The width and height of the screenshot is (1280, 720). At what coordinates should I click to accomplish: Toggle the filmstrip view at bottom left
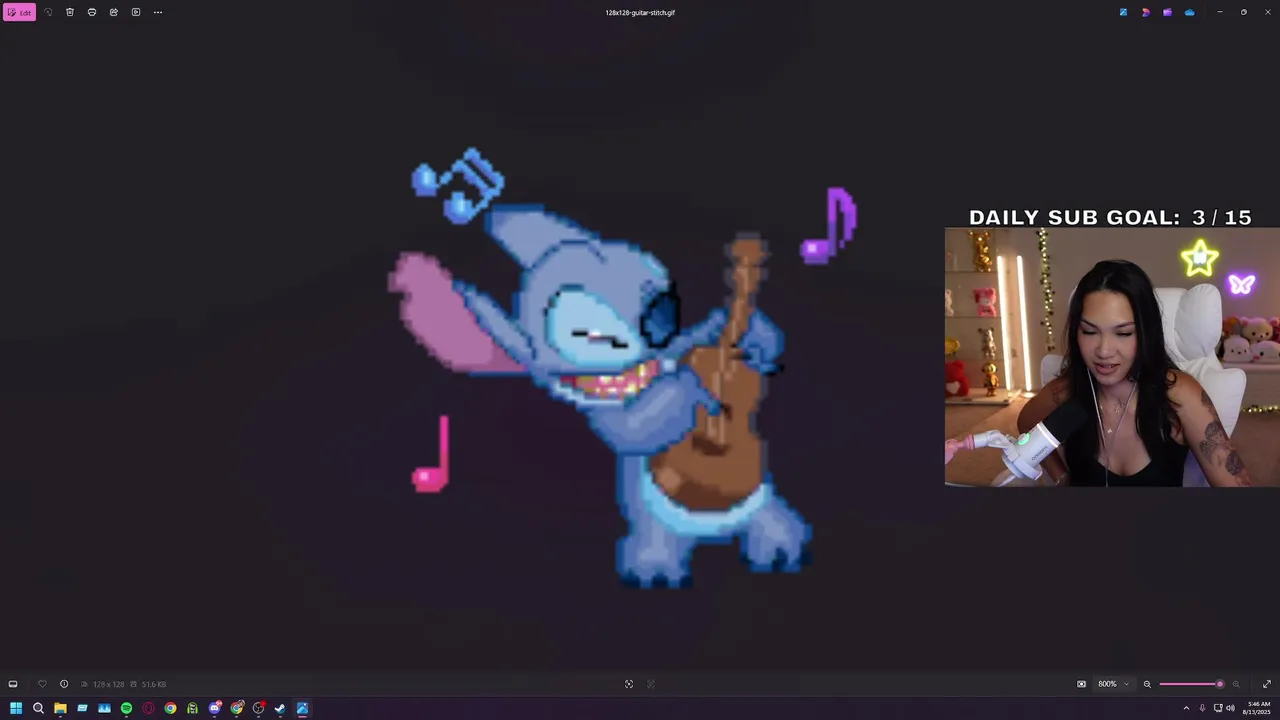[x=13, y=684]
